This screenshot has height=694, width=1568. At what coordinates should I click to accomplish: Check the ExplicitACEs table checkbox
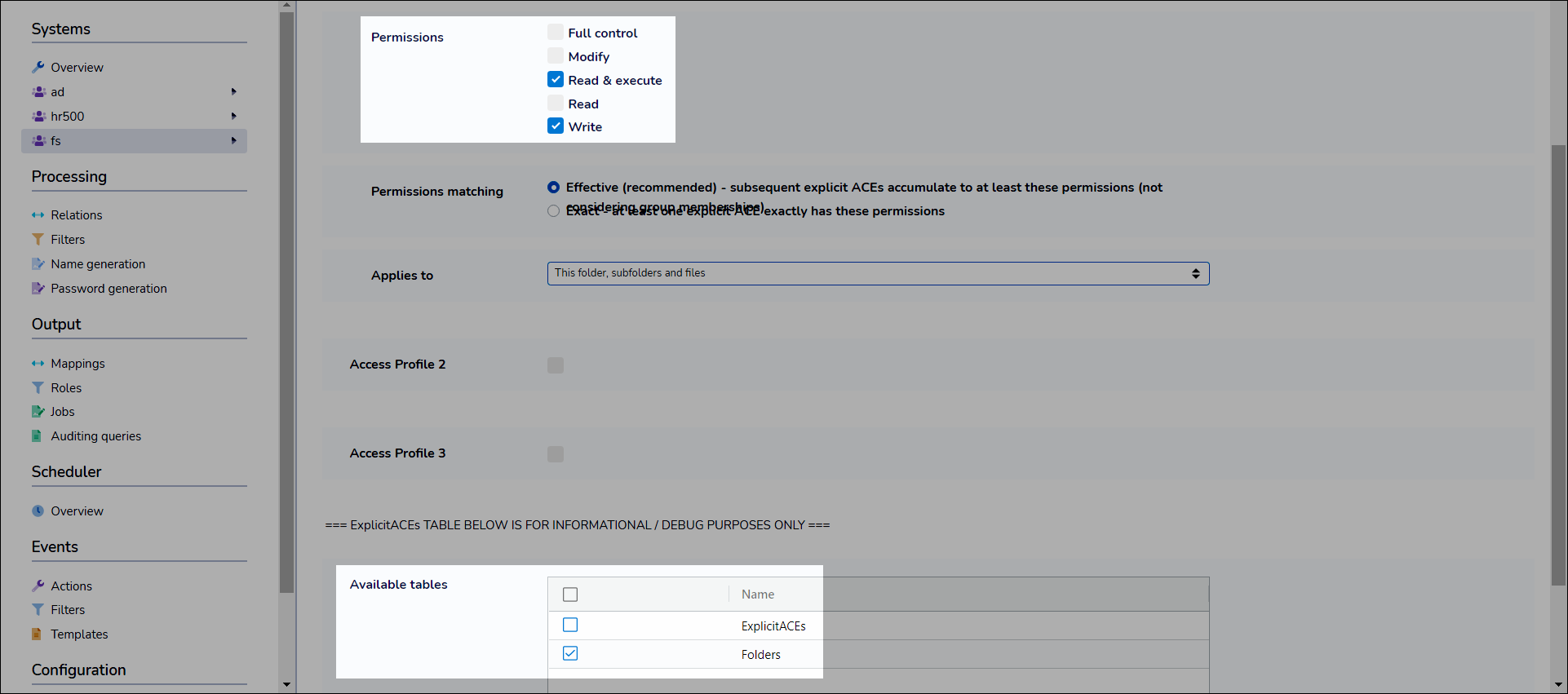(x=570, y=625)
